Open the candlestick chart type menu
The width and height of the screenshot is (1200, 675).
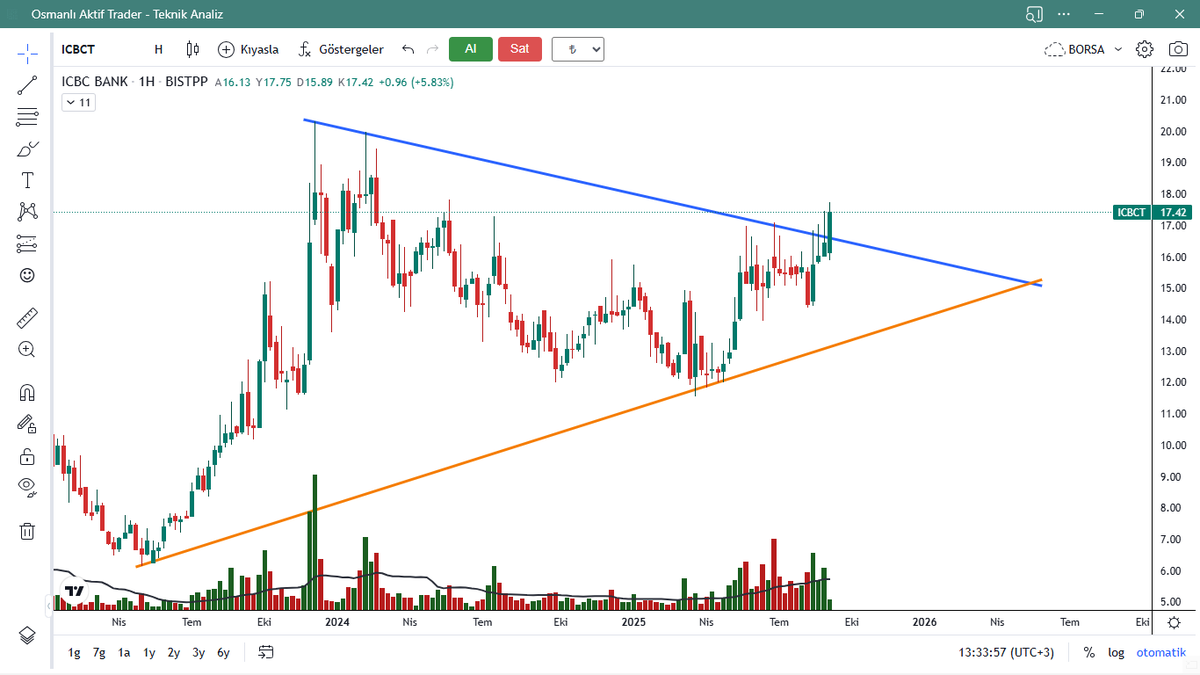193,49
